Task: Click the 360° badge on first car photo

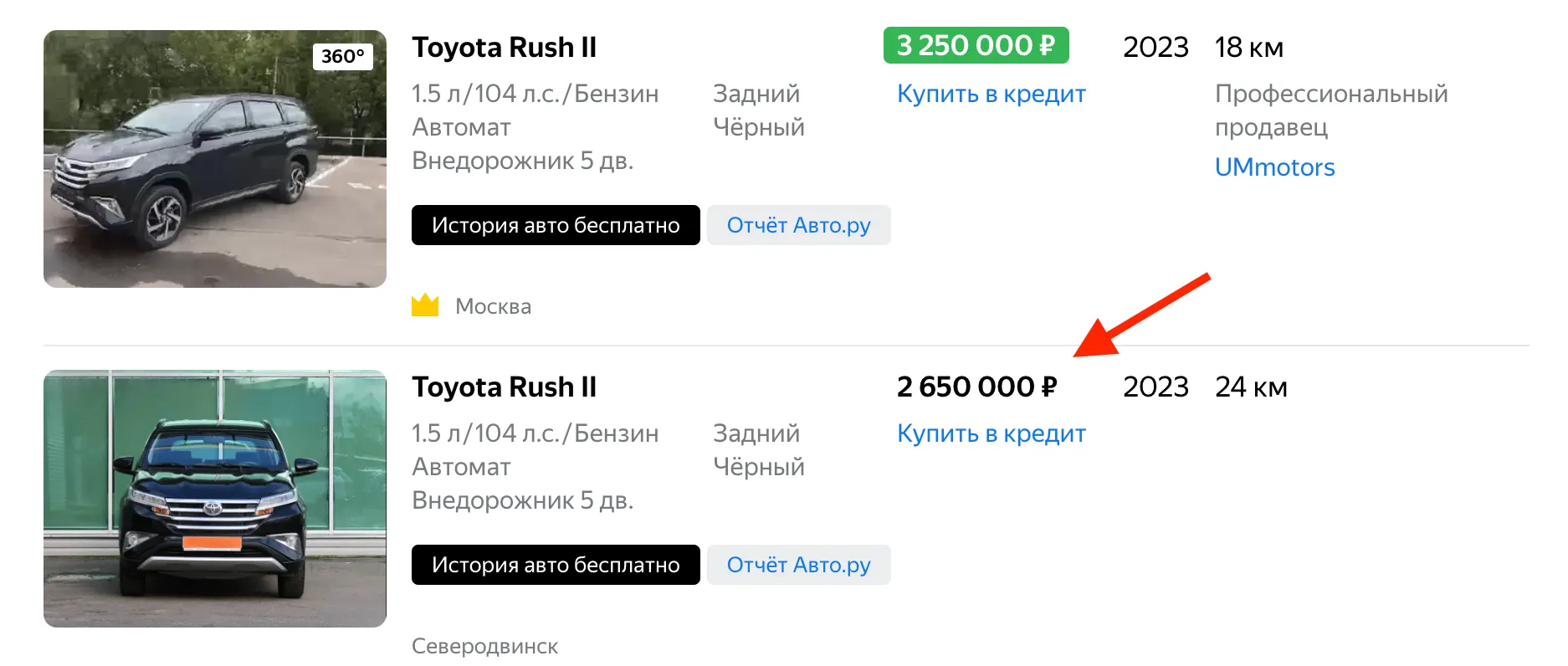Action: [x=342, y=56]
